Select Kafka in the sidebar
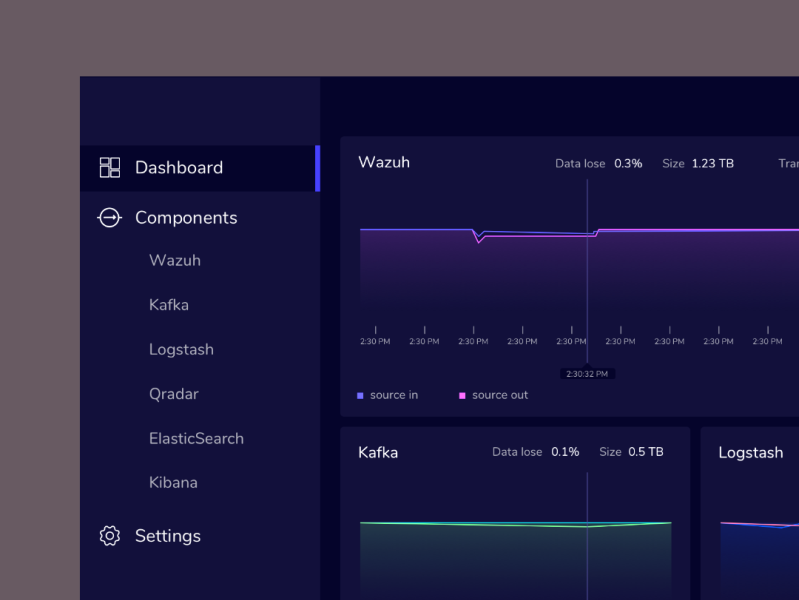 point(169,305)
